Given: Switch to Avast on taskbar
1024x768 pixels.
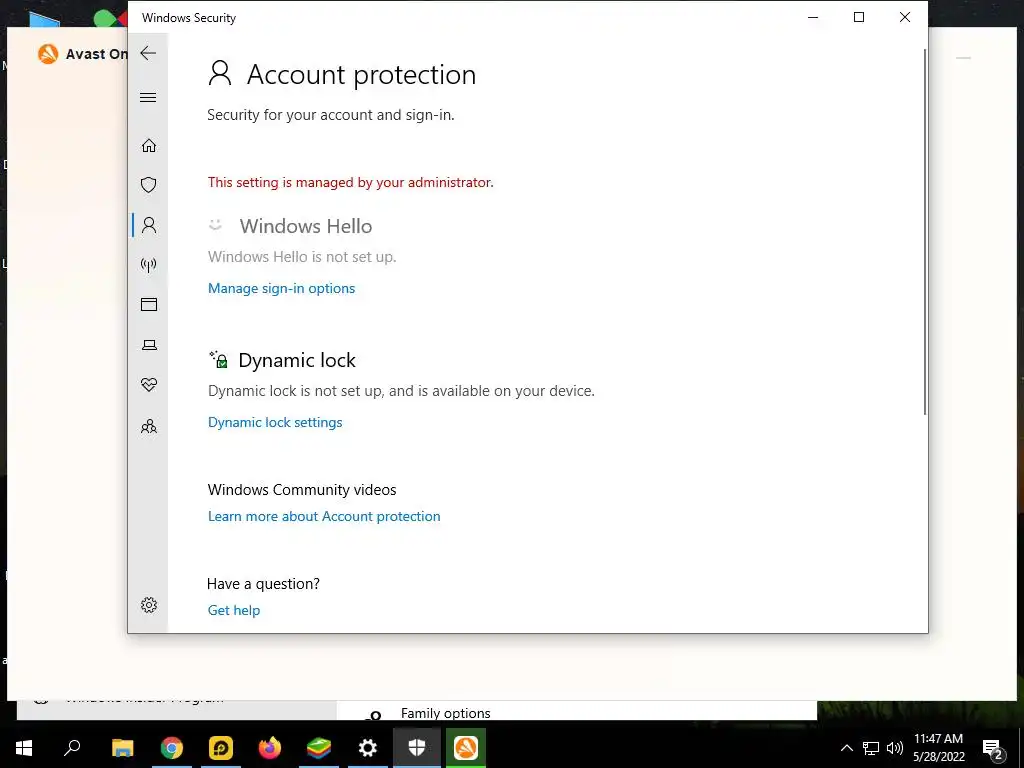Looking at the screenshot, I should pos(466,748).
